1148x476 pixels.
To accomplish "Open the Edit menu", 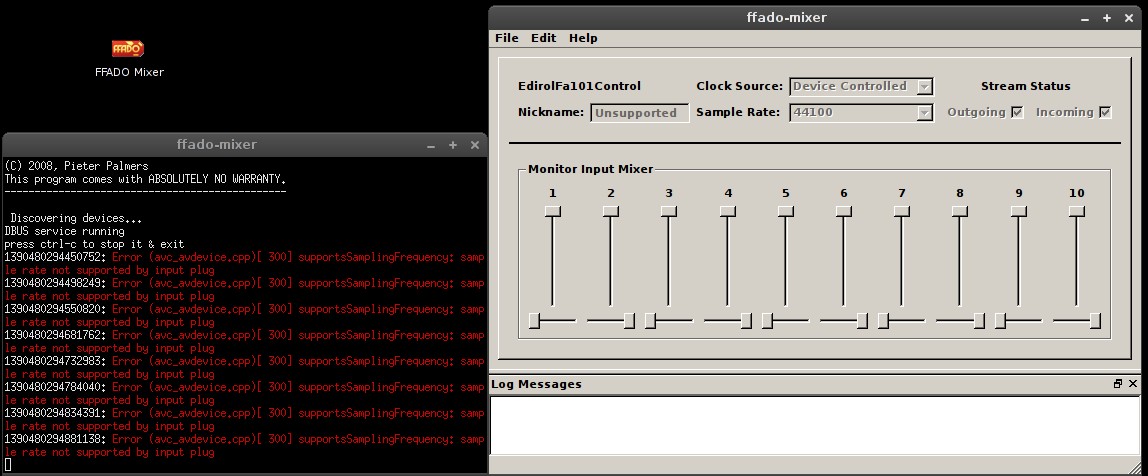I will (x=543, y=38).
